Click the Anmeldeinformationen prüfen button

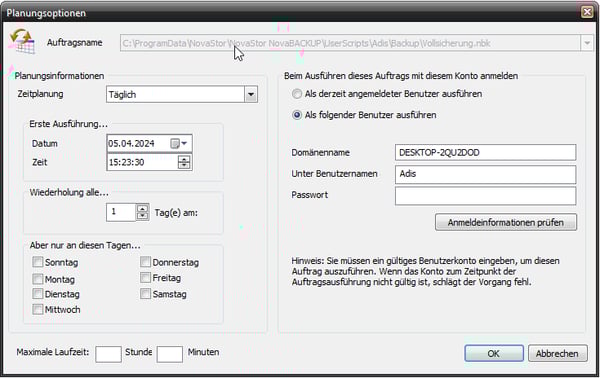pos(505,222)
